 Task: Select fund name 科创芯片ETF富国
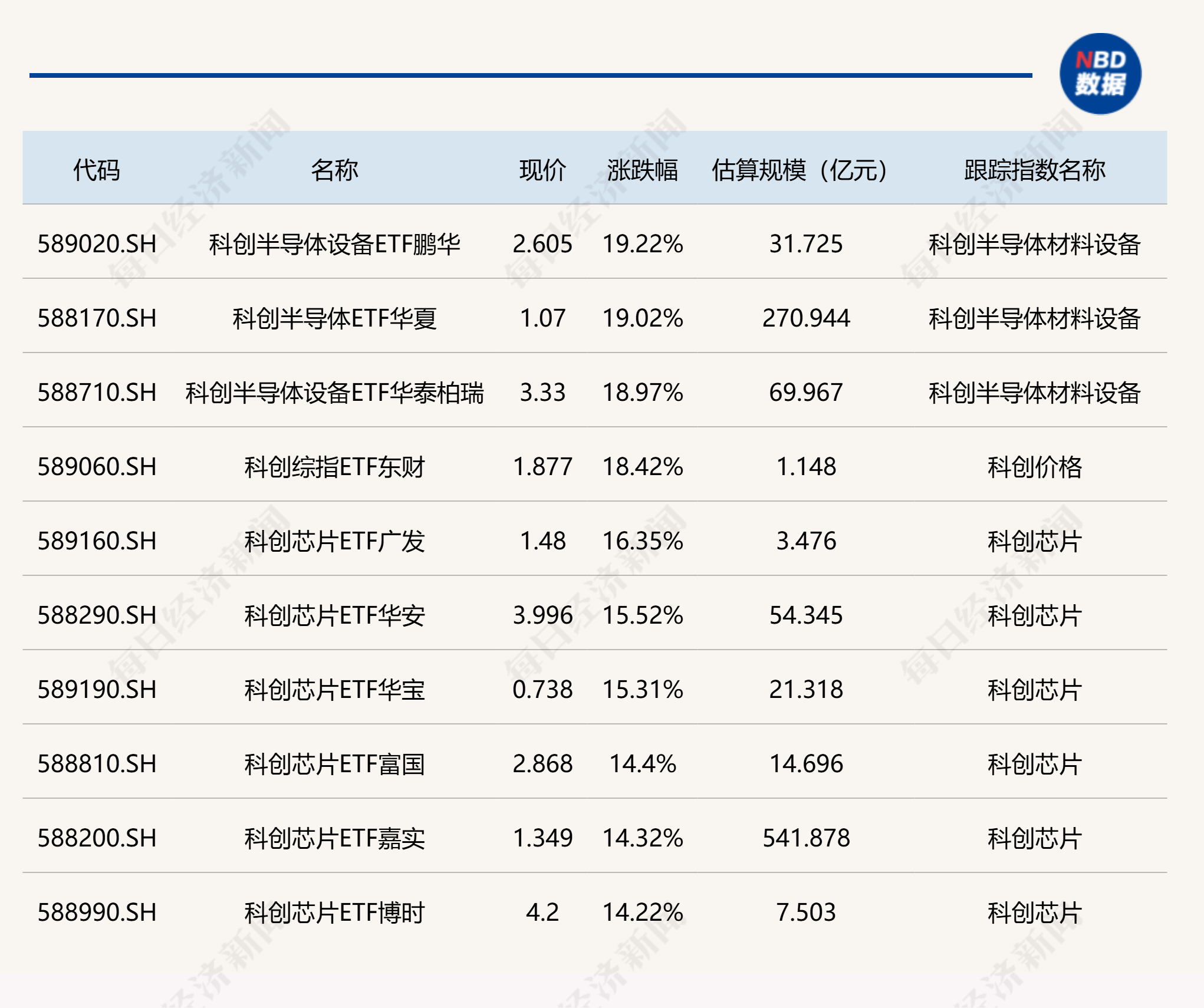(334, 764)
